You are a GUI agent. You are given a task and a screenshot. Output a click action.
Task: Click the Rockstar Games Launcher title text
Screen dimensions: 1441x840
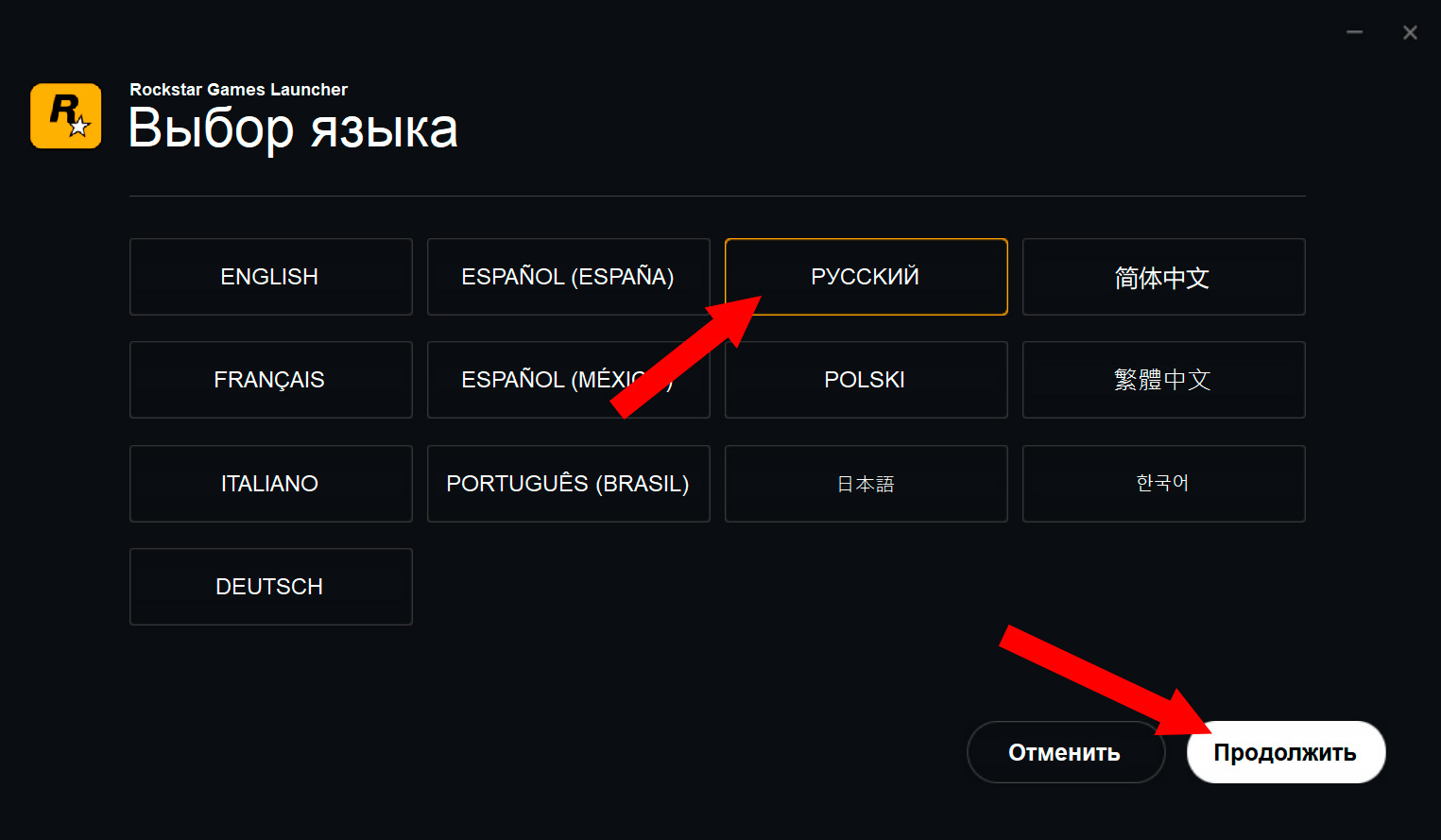(238, 90)
